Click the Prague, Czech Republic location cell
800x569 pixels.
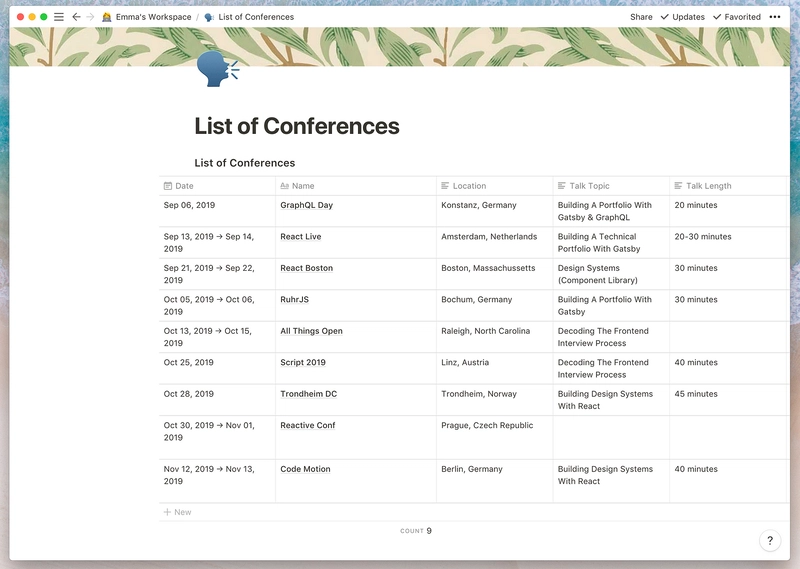tap(495, 438)
